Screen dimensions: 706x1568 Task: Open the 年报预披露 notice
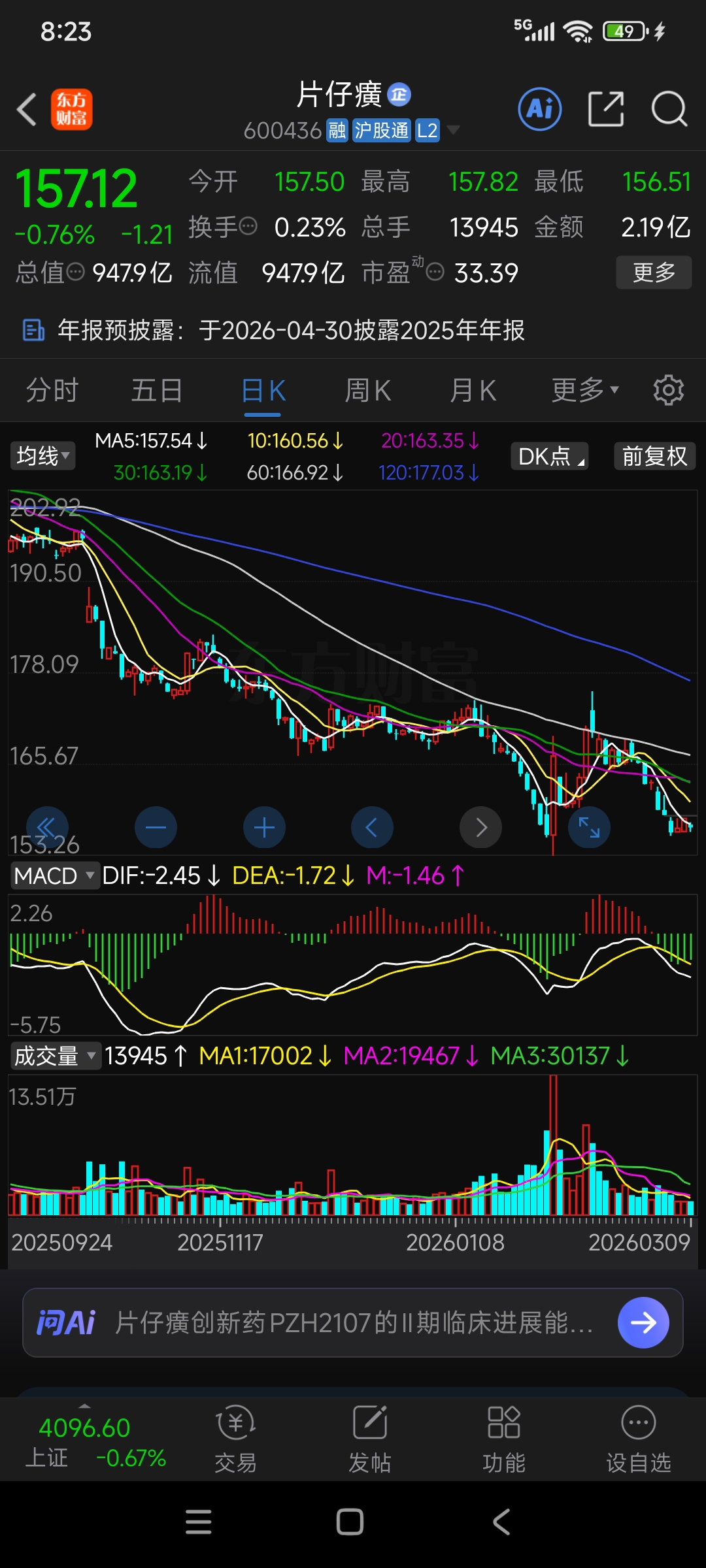click(353, 330)
